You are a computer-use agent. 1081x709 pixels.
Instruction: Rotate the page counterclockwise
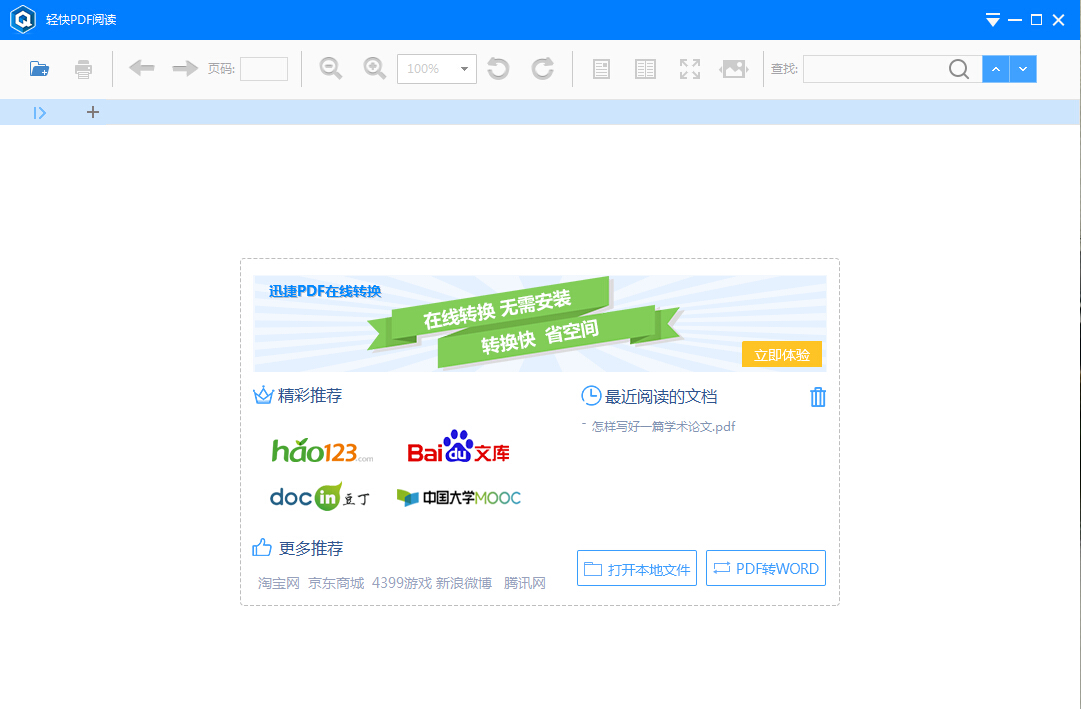pos(498,68)
